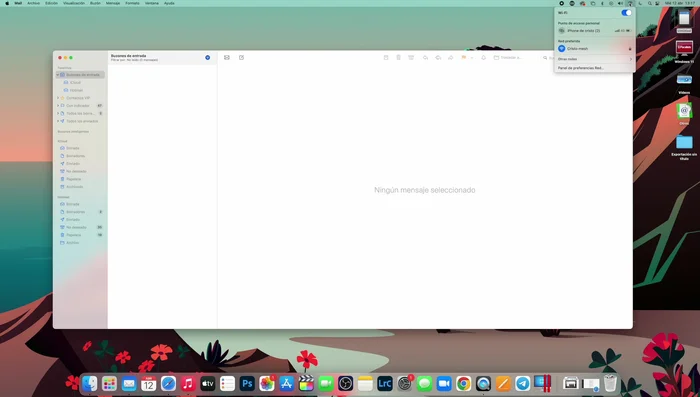Turn off the Wi-Fi switch
This screenshot has width=700, height=397.
tap(626, 13)
